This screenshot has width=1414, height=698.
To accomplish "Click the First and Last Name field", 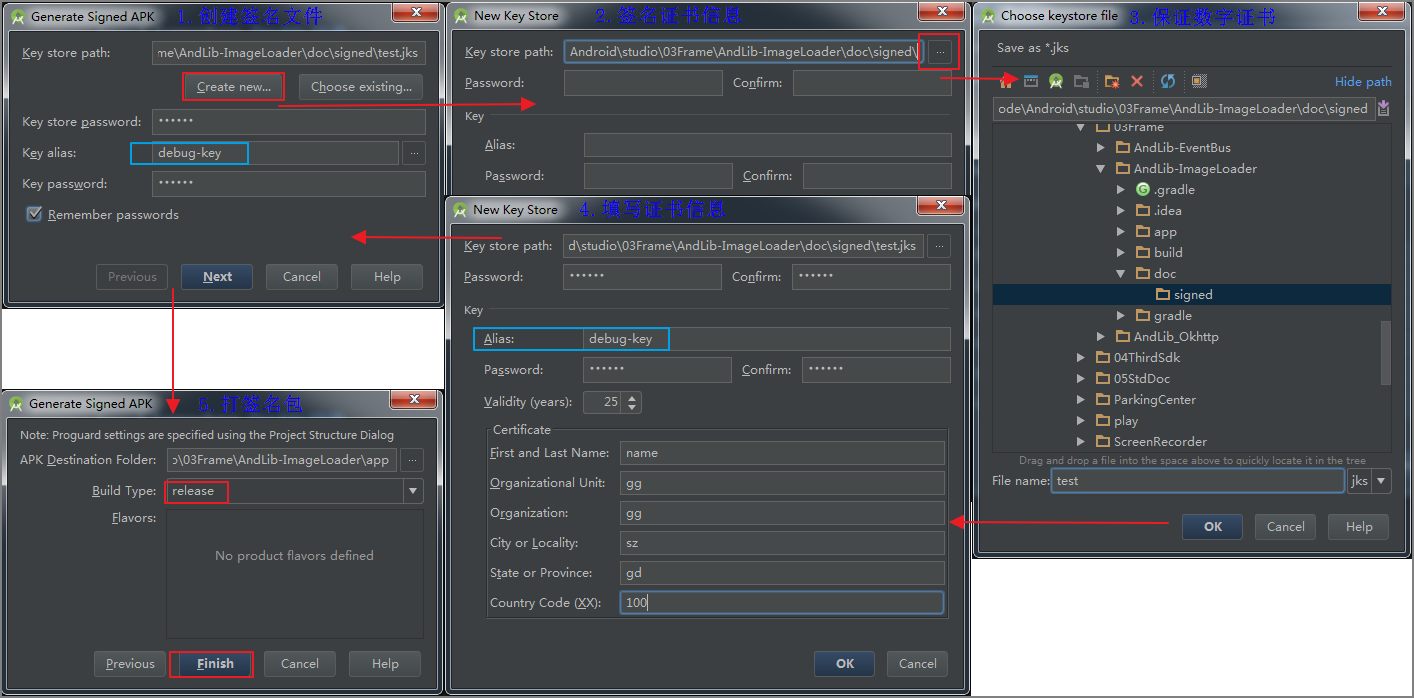I will pos(782,453).
